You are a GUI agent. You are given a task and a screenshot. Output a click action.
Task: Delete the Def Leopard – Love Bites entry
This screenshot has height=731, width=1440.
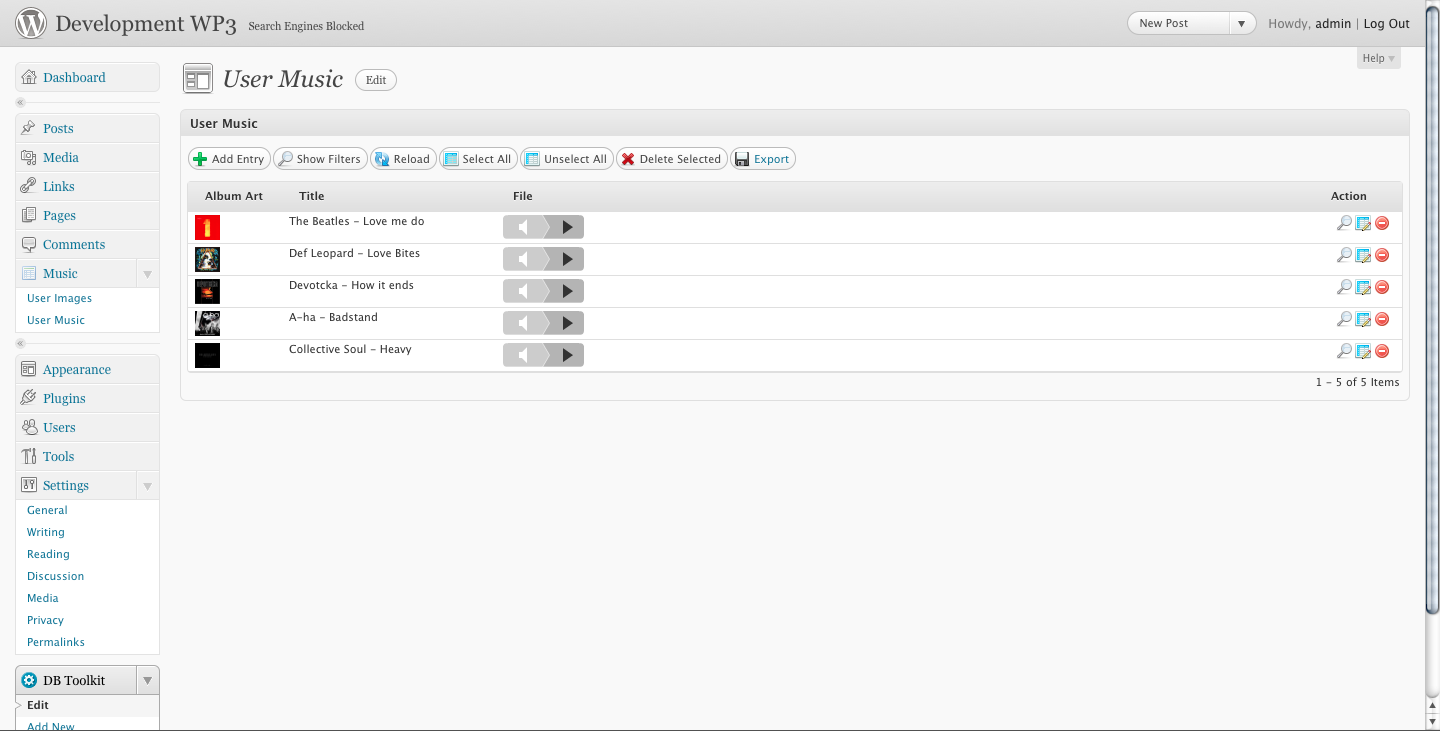click(1382, 255)
